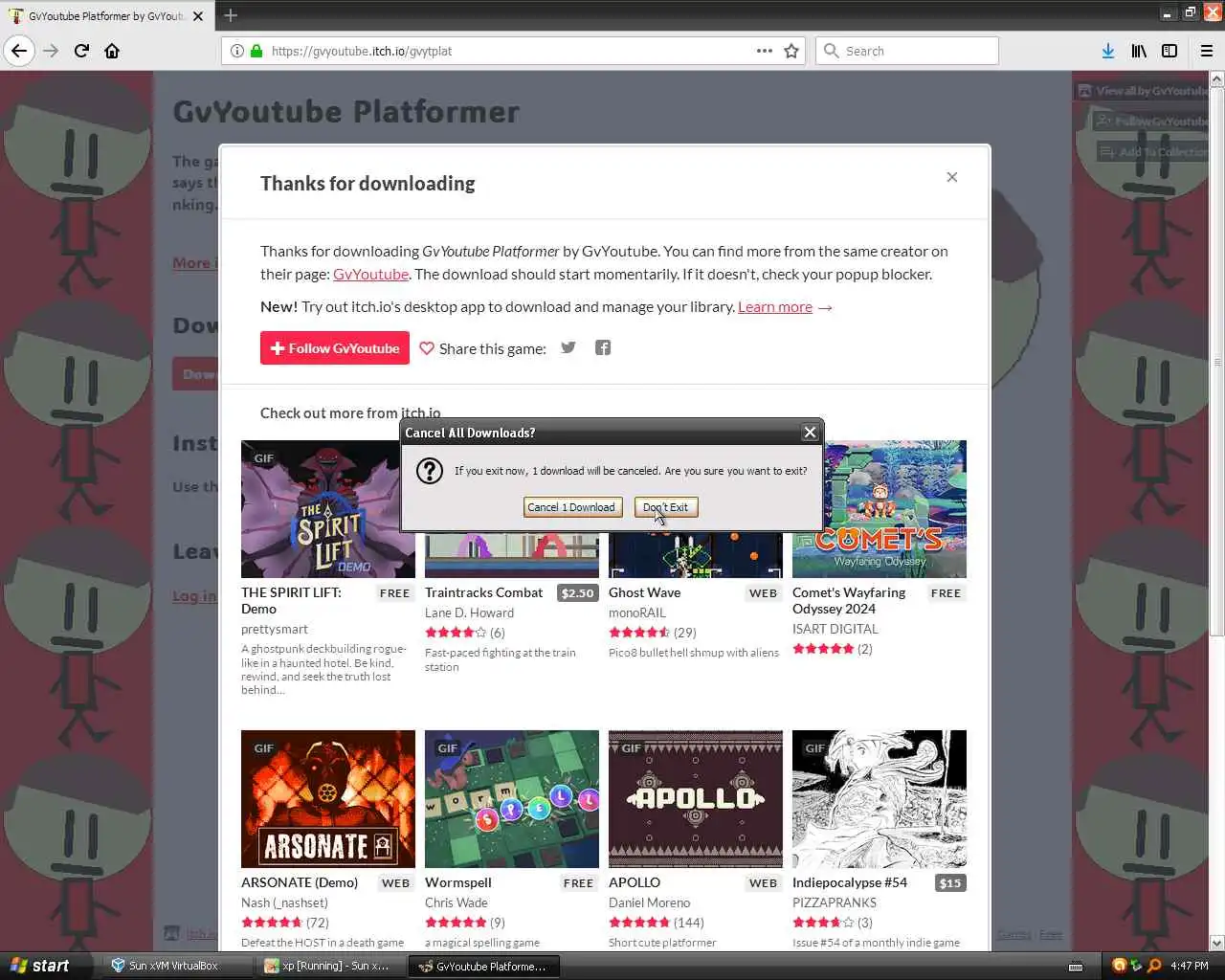The height and width of the screenshot is (980, 1225).
Task: Share the game on Facebook
Action: (x=603, y=347)
